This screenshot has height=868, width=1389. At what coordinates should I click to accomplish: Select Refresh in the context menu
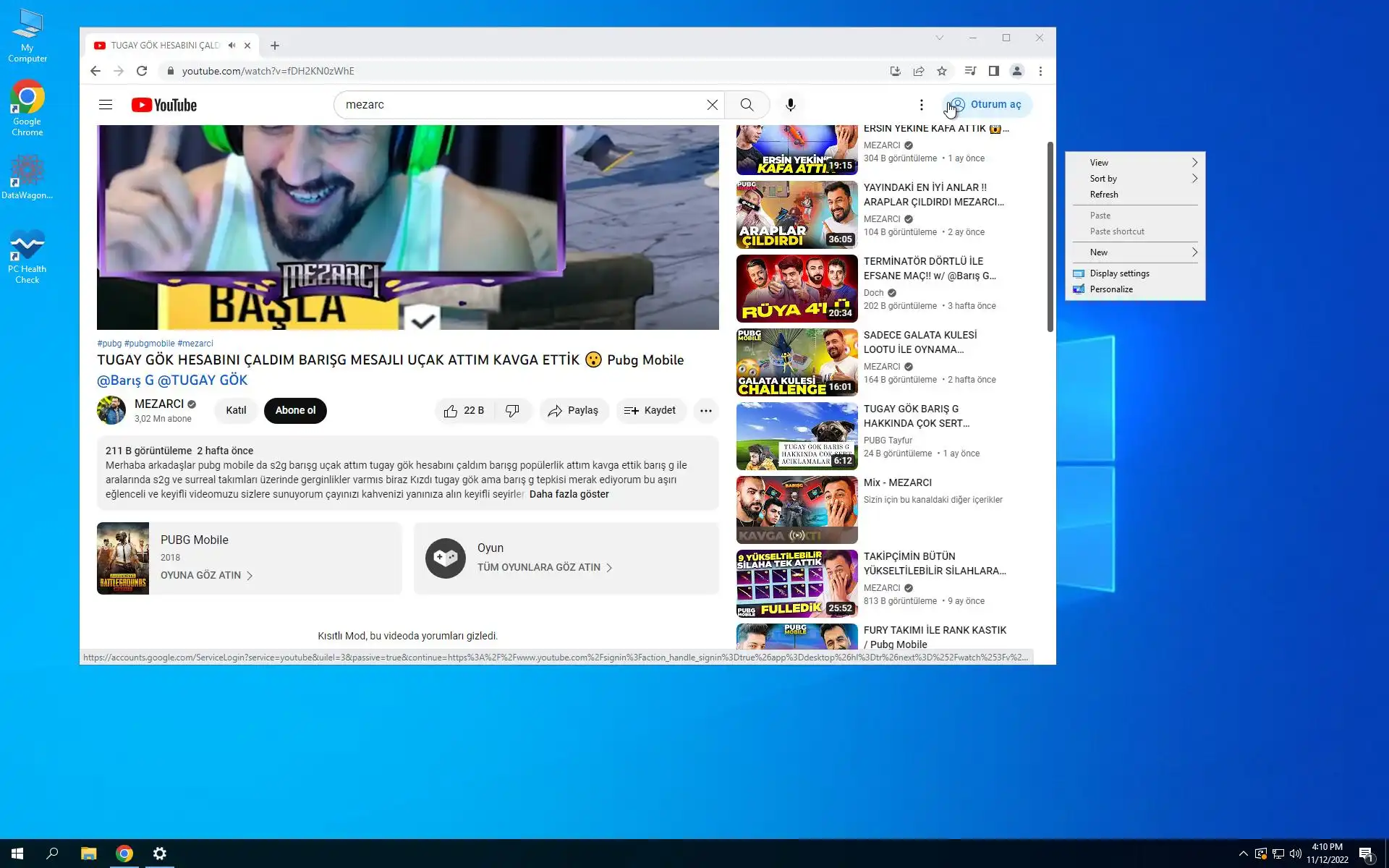coord(1104,195)
